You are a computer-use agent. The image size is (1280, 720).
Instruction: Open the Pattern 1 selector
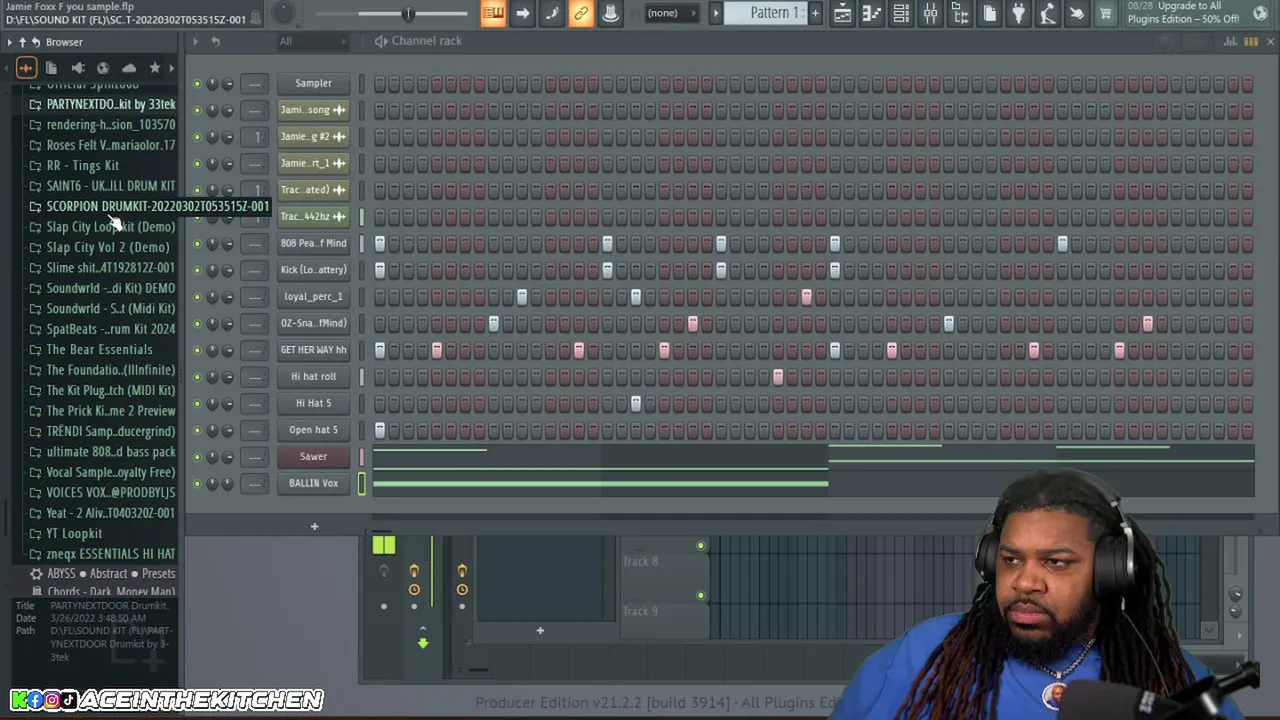775,13
